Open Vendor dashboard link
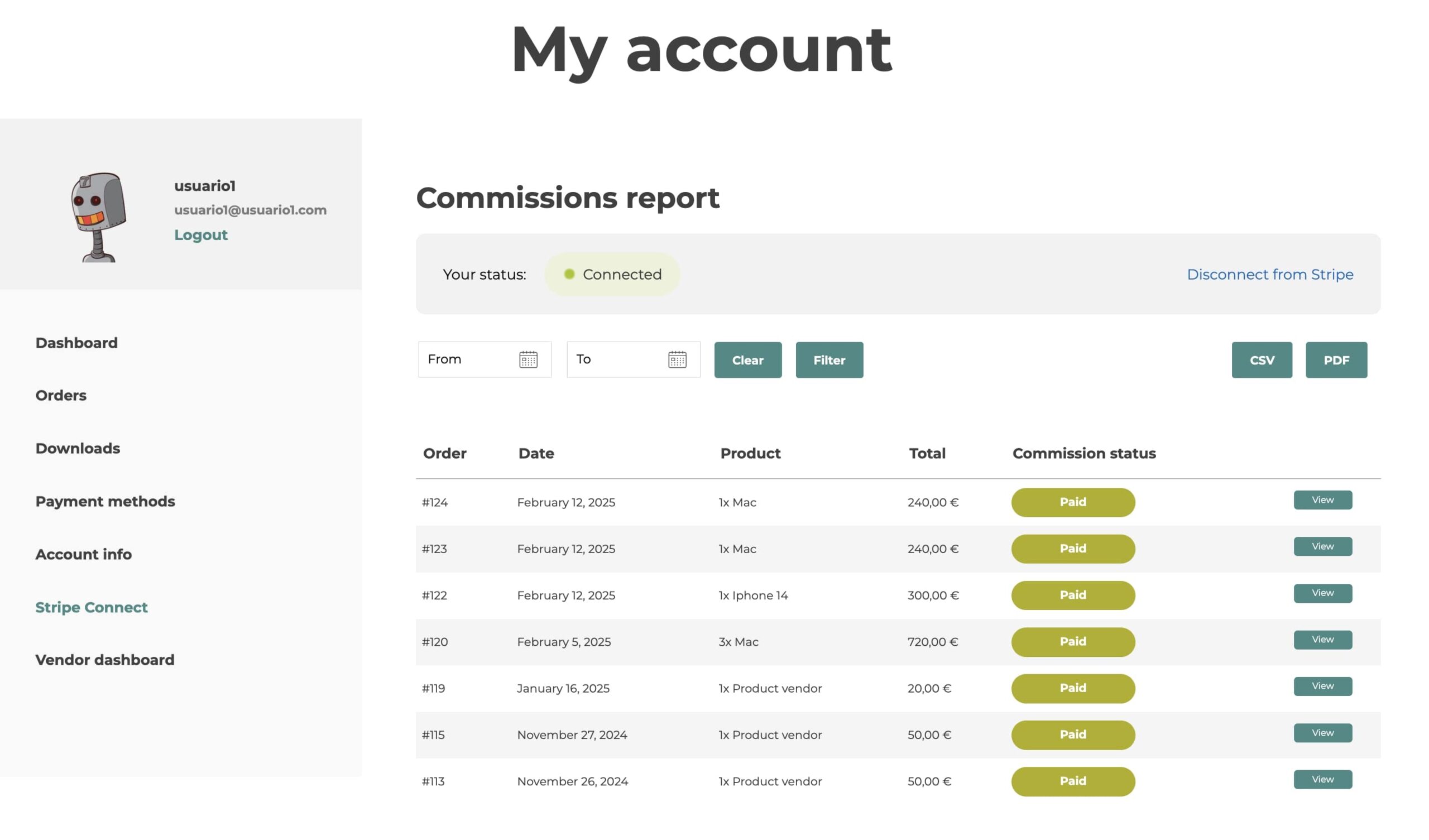 tap(105, 660)
